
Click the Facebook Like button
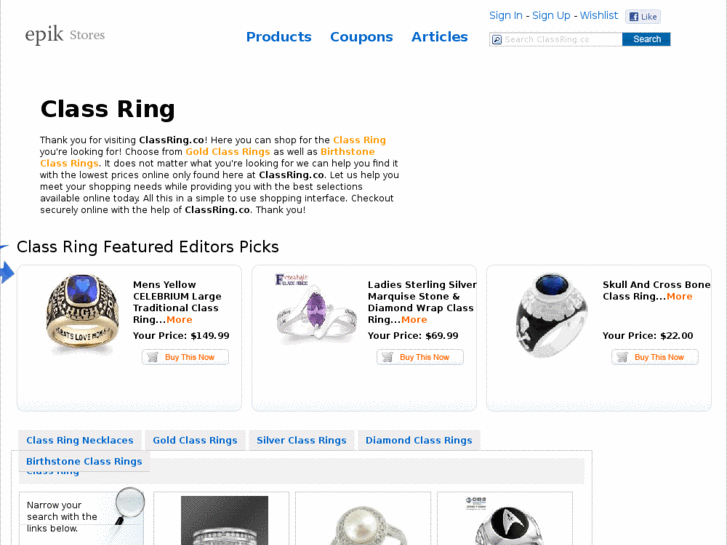(643, 17)
